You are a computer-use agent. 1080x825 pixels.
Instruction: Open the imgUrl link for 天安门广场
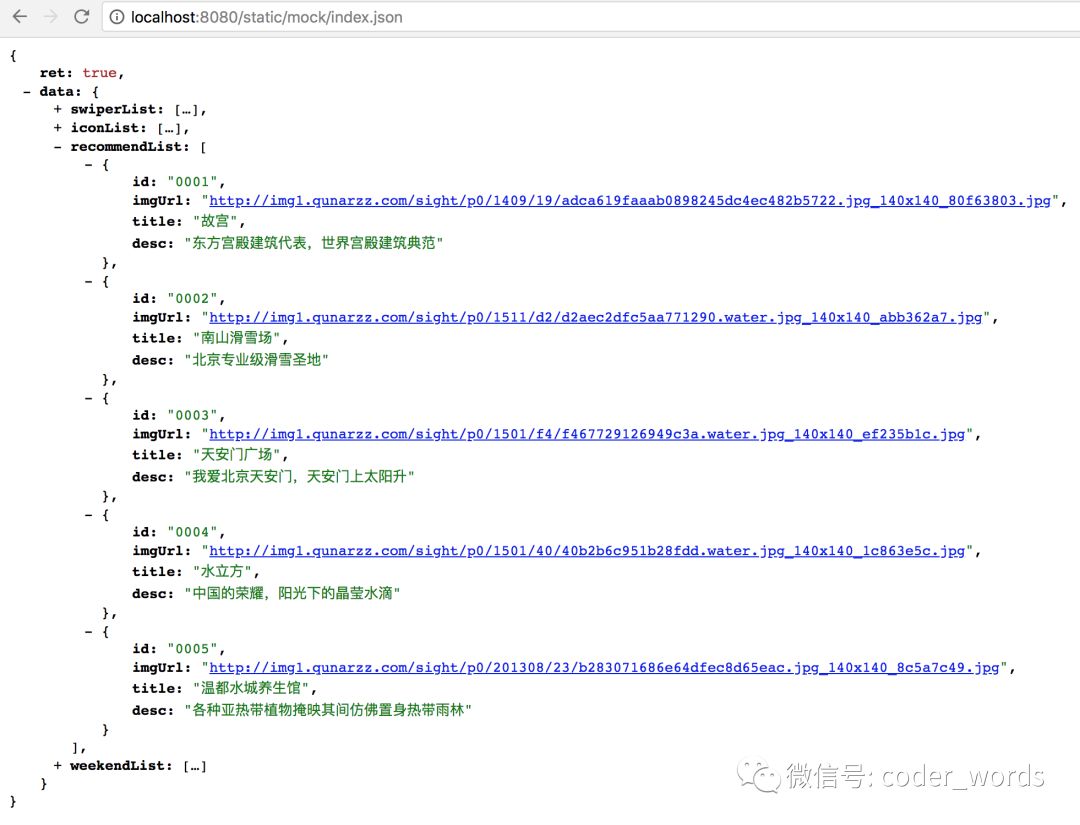587,434
